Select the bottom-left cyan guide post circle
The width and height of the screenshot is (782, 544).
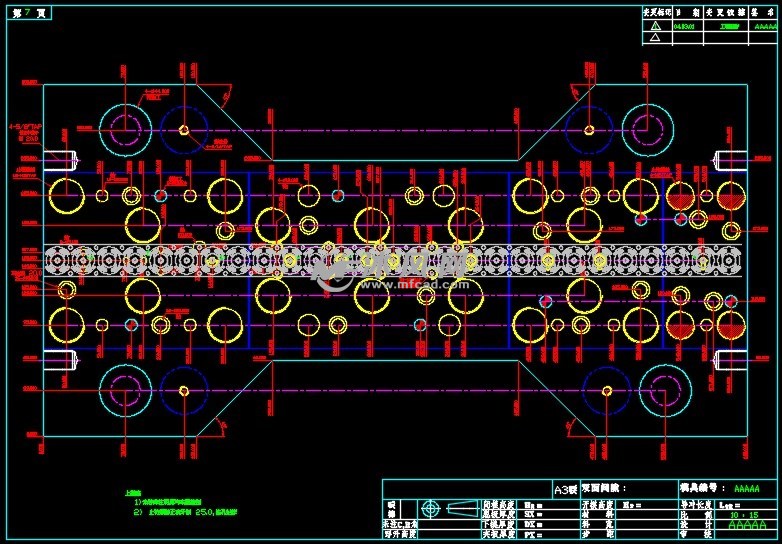(x=126, y=391)
